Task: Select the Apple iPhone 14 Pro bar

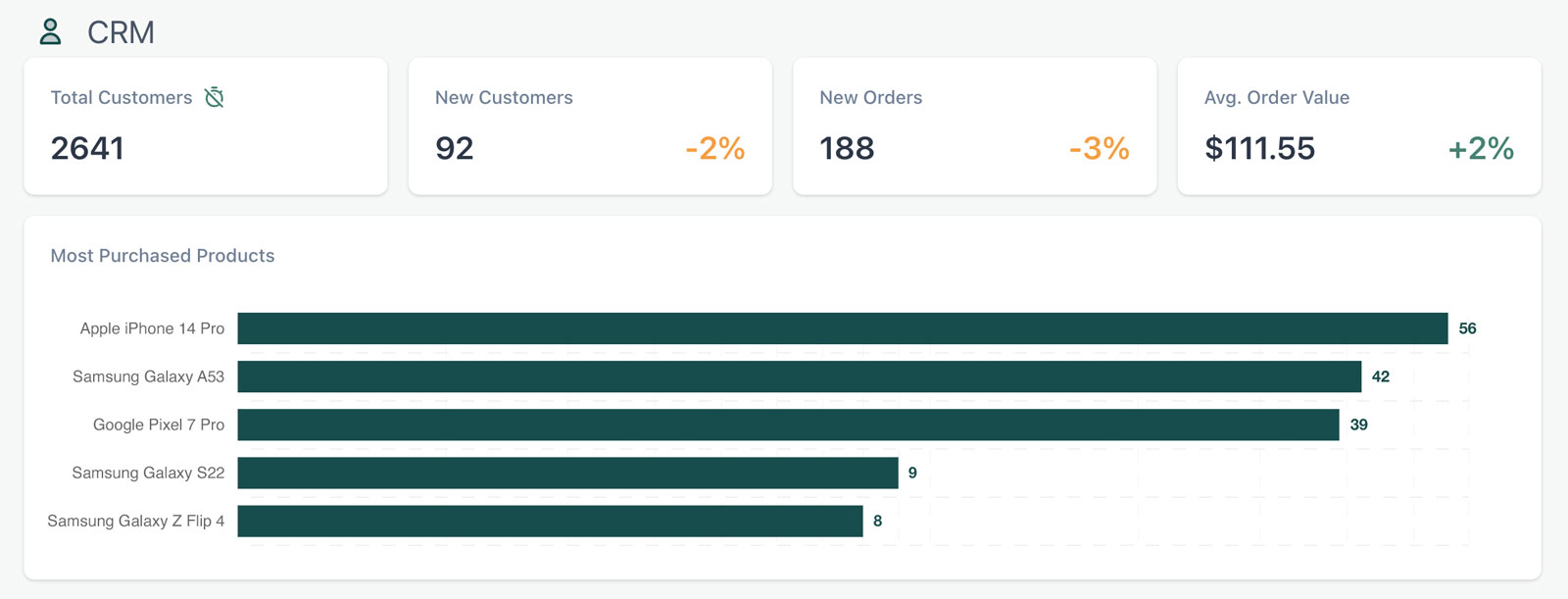Action: pos(842,328)
